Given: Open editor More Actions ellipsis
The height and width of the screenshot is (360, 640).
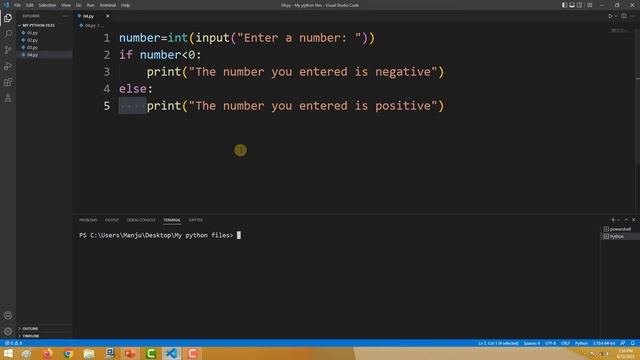Looking at the screenshot, I should (632, 16).
